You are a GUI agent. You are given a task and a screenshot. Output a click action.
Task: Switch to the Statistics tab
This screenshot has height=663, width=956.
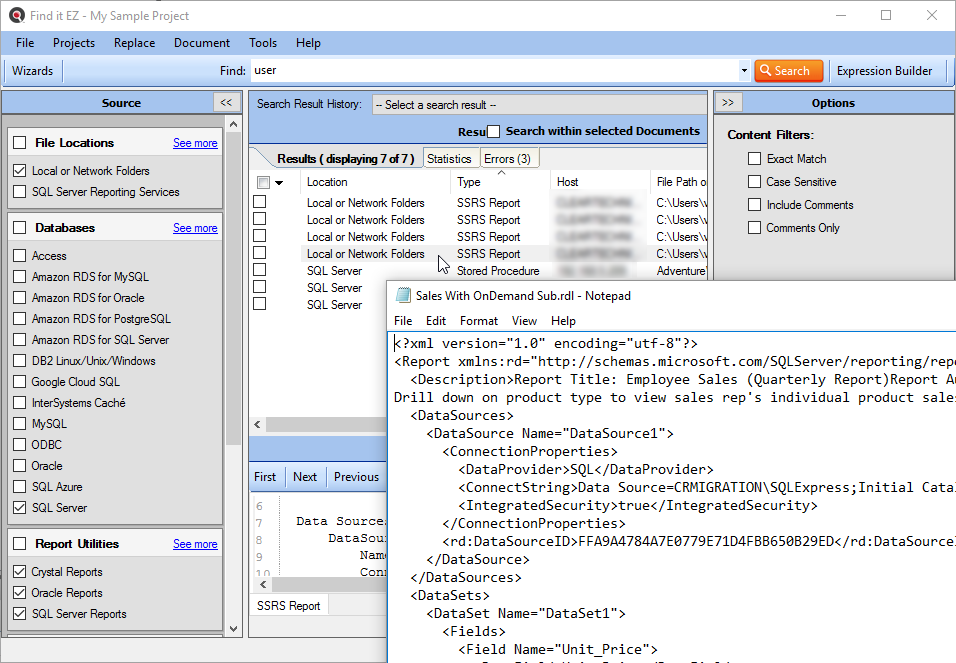pos(449,159)
